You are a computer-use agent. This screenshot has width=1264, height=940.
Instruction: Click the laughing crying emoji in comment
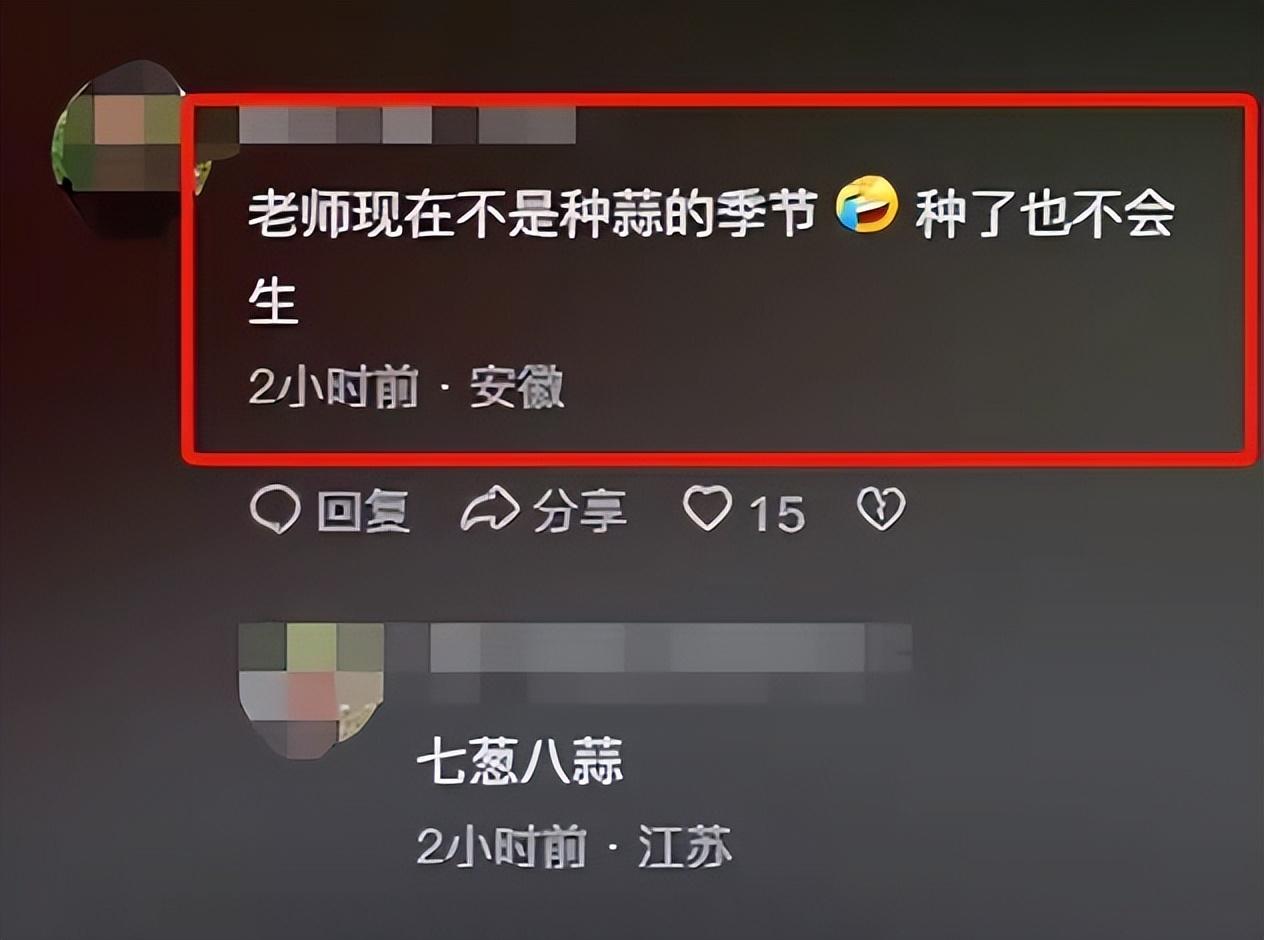point(867,204)
